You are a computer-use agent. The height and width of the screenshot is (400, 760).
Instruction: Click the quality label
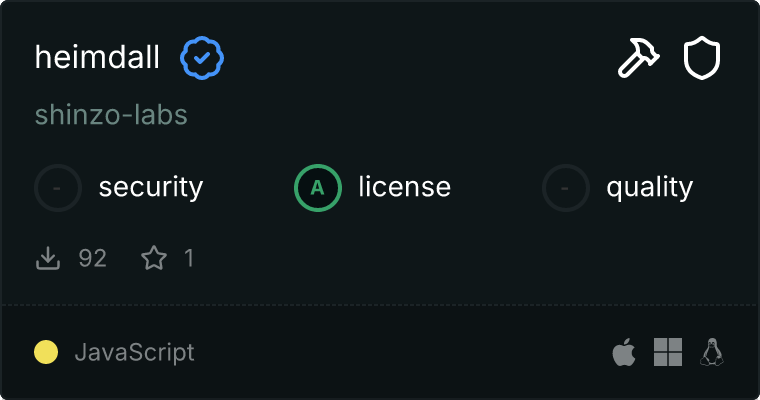(x=649, y=187)
